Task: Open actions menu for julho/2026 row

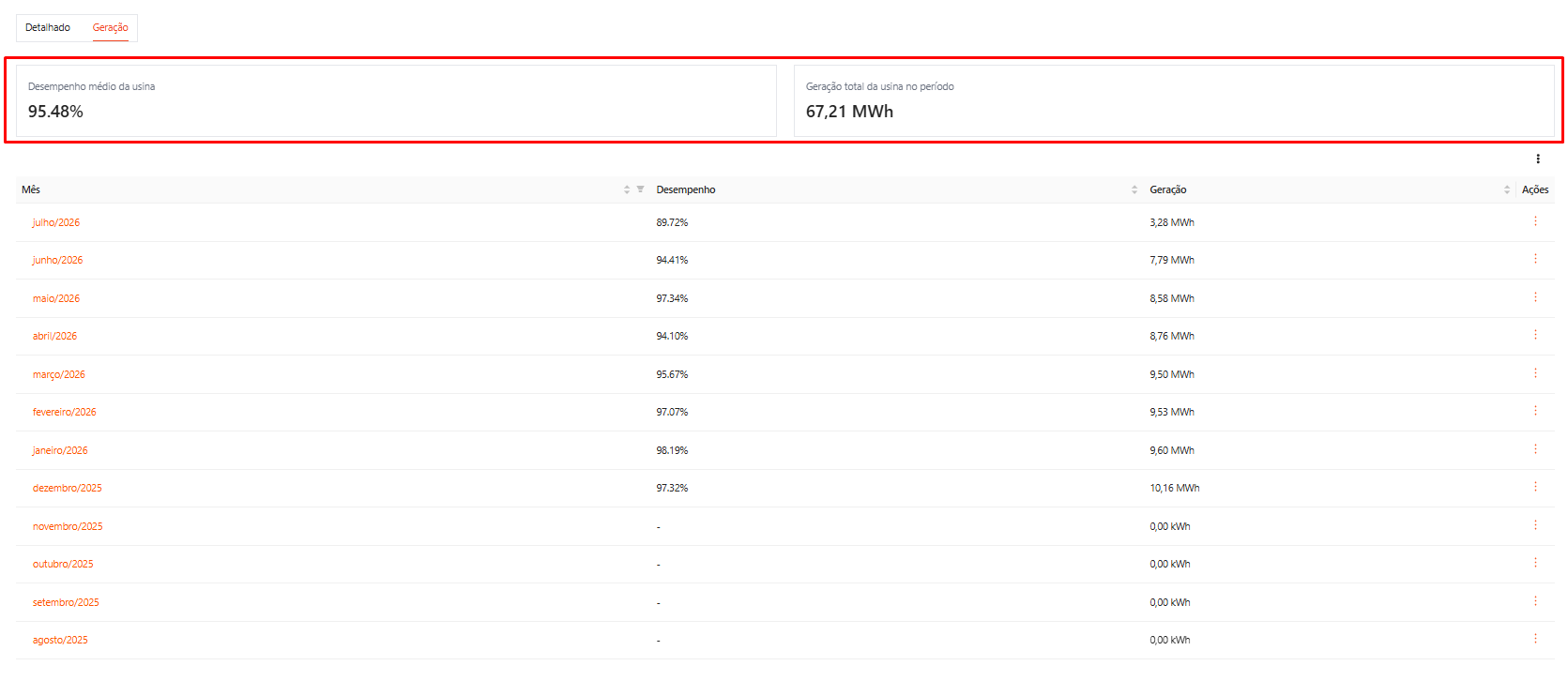Action: tap(1535, 221)
